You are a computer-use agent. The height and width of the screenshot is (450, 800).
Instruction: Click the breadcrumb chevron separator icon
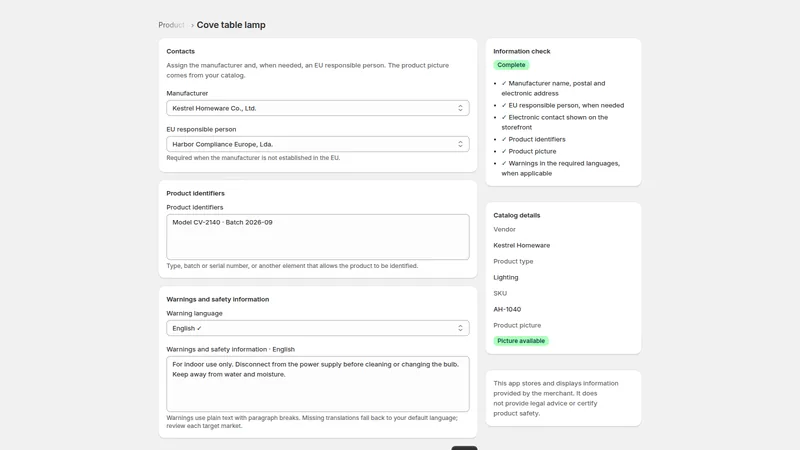click(192, 26)
